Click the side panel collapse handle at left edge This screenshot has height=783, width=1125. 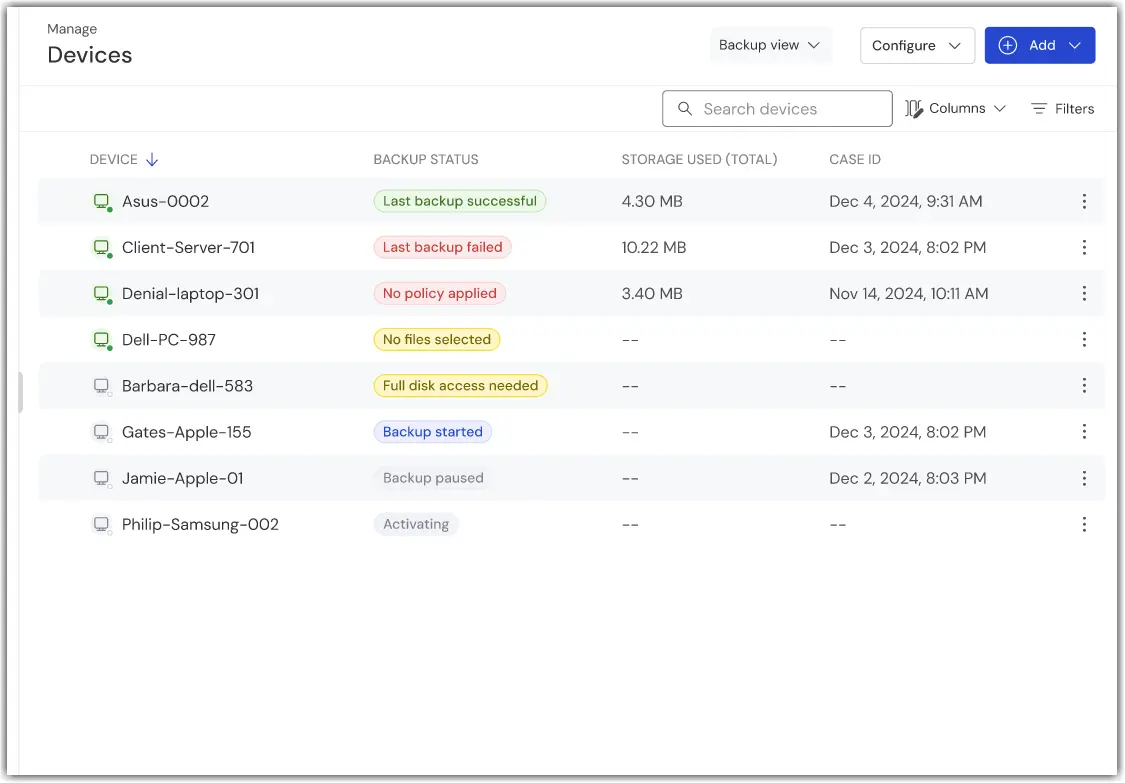coord(20,393)
